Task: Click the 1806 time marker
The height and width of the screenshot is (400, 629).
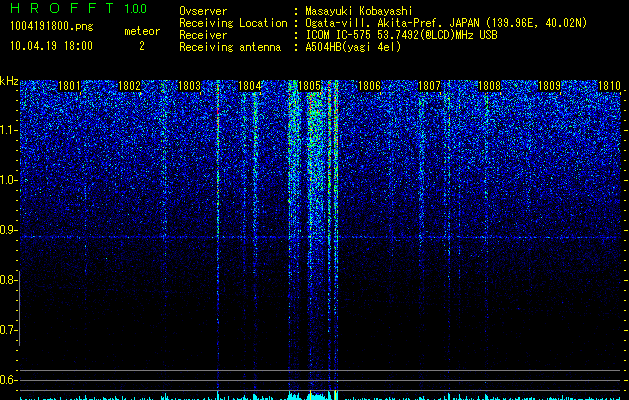Action: pos(369,86)
